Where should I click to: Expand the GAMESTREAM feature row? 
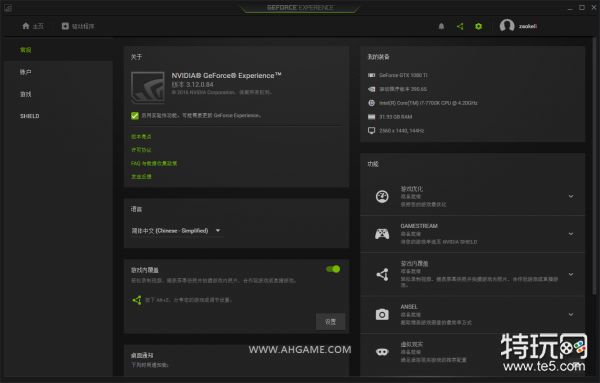tap(571, 234)
